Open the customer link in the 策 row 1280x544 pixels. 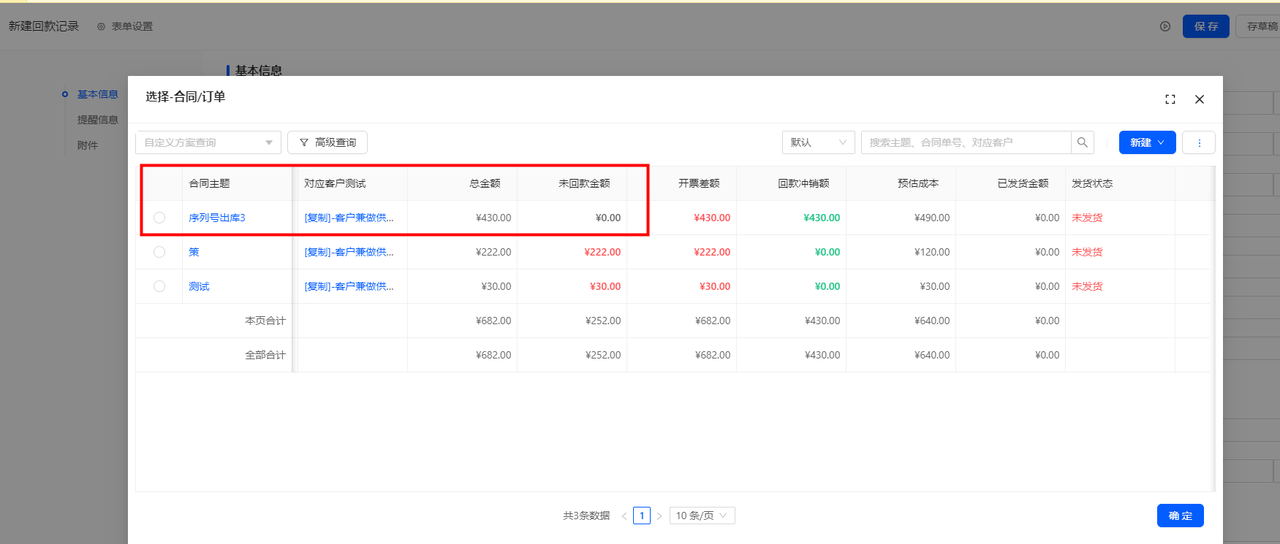tap(349, 252)
